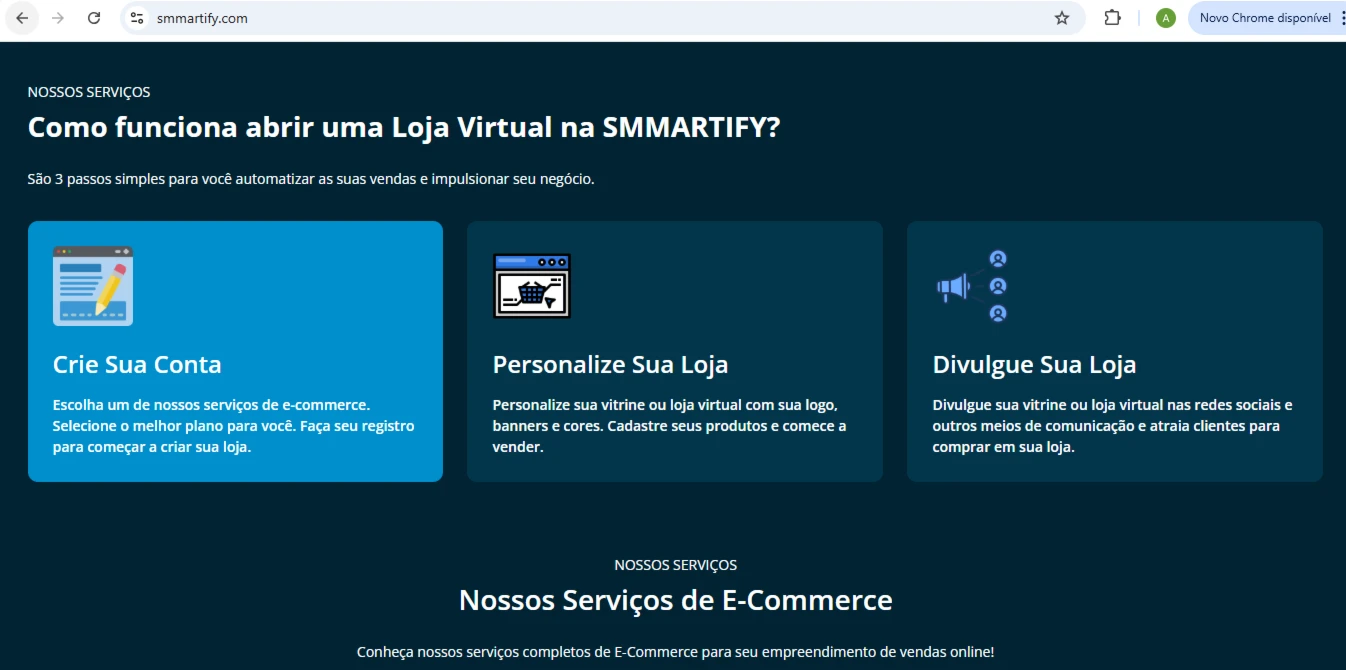Select the 'Personalize Sua Loja' card heading

(x=610, y=364)
